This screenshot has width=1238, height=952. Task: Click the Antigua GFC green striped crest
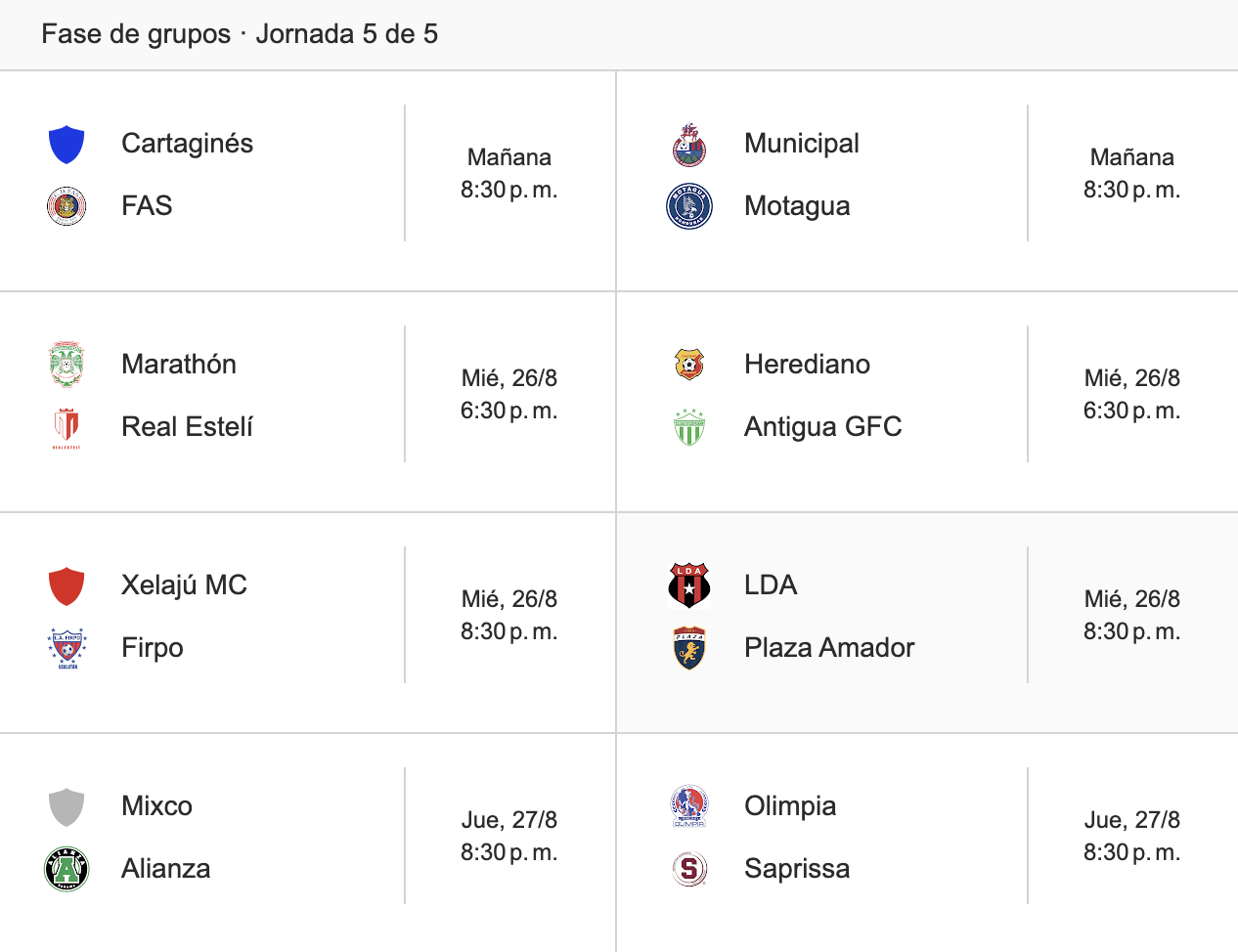click(689, 427)
